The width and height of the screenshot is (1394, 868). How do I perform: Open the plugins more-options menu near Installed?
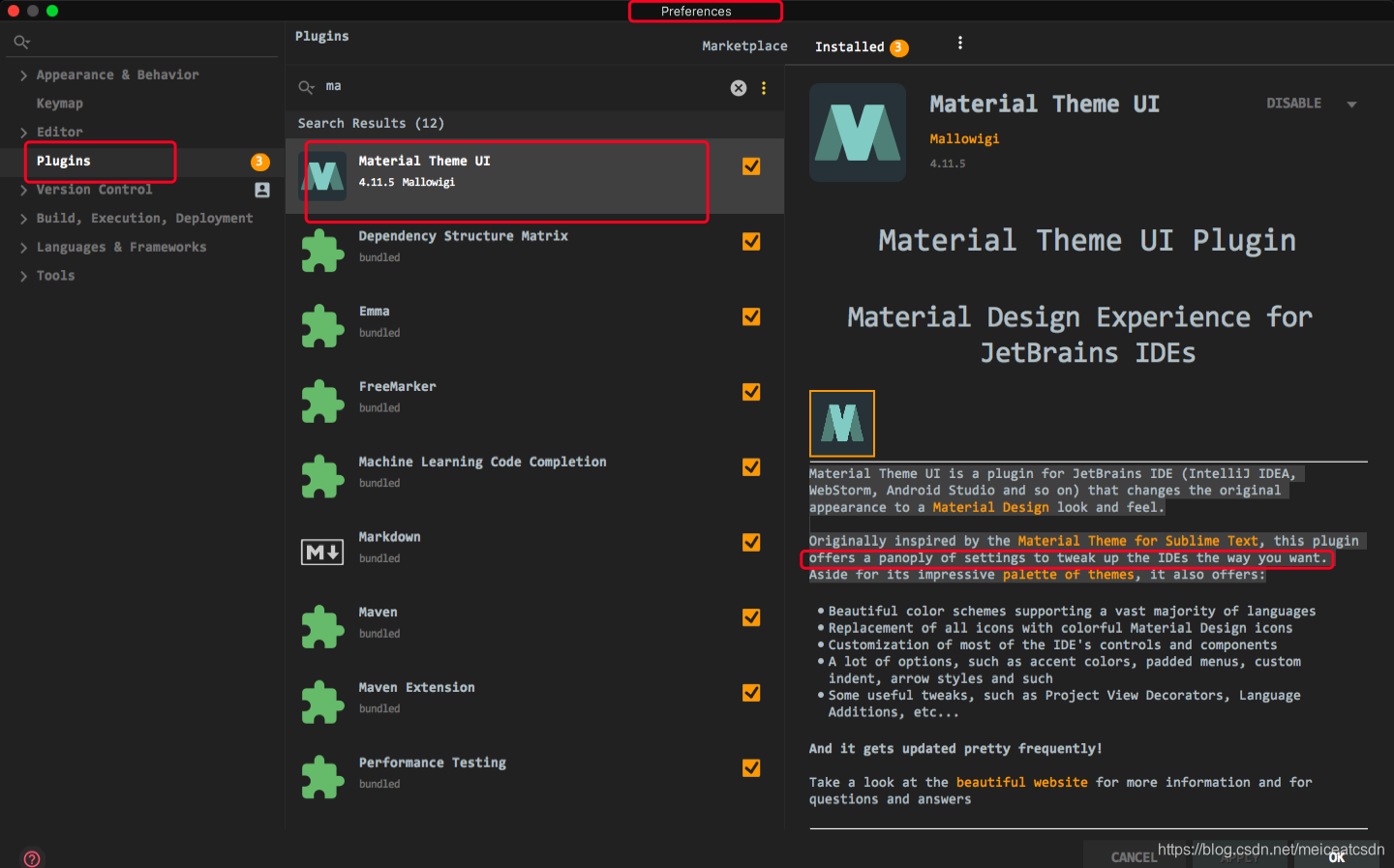coord(959,43)
